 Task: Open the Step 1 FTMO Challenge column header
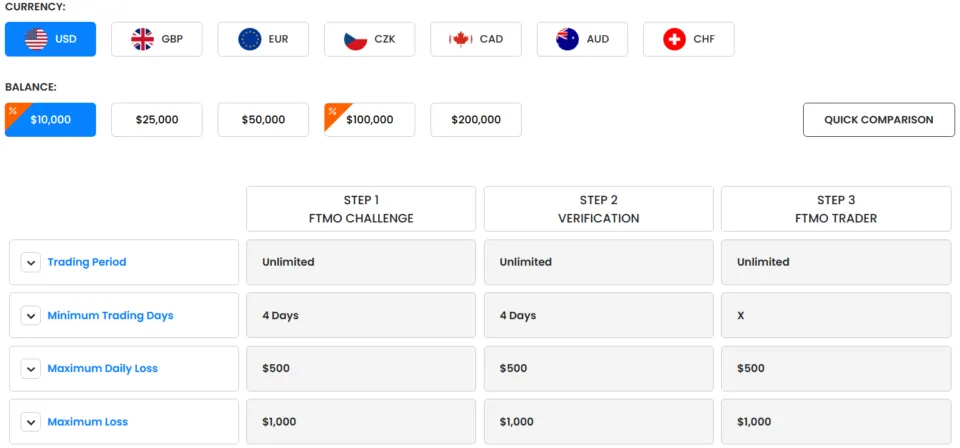coord(361,209)
